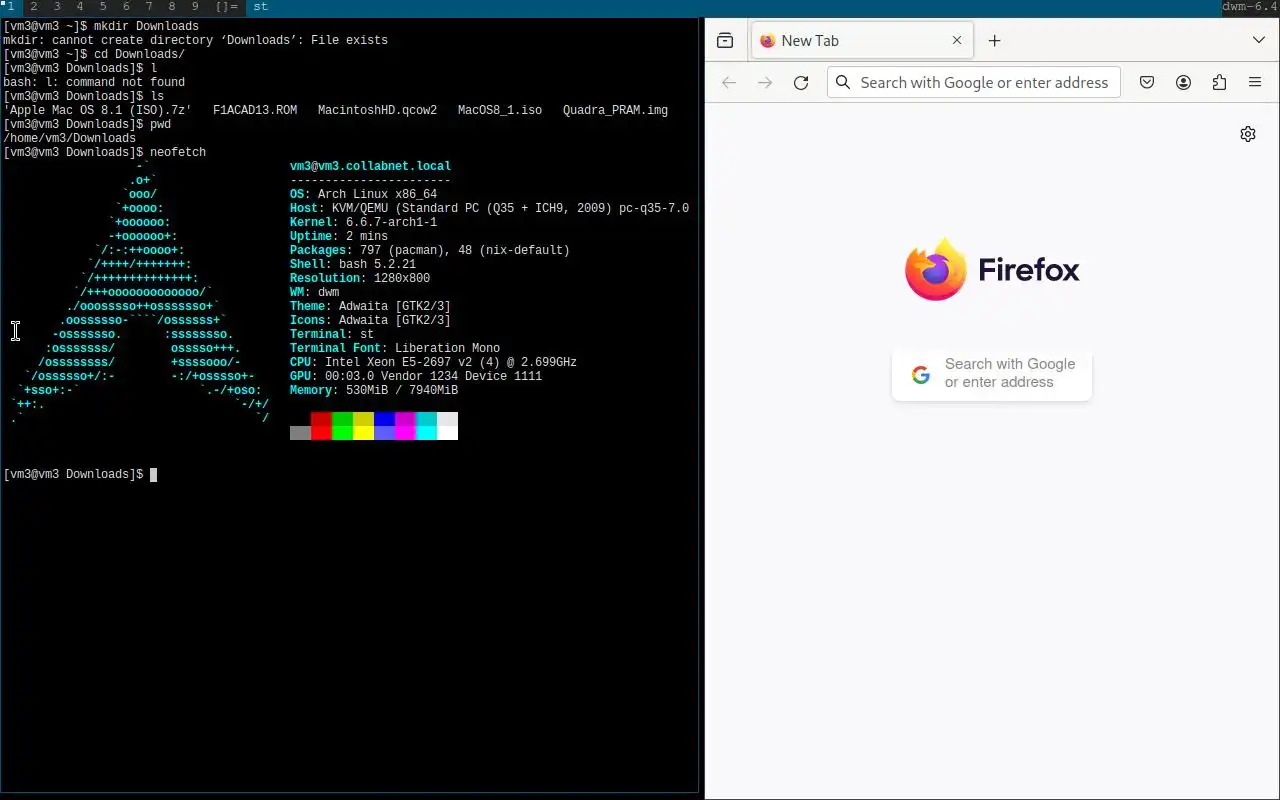This screenshot has height=800, width=1280.
Task: Close the New Tab tab
Action: pyautogui.click(x=957, y=41)
